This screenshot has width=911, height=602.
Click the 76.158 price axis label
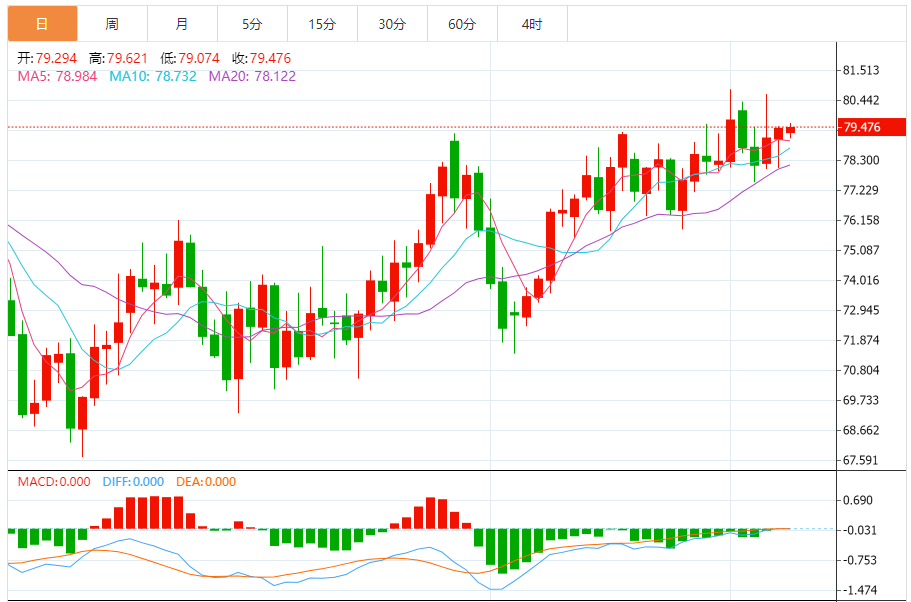pyautogui.click(x=861, y=220)
